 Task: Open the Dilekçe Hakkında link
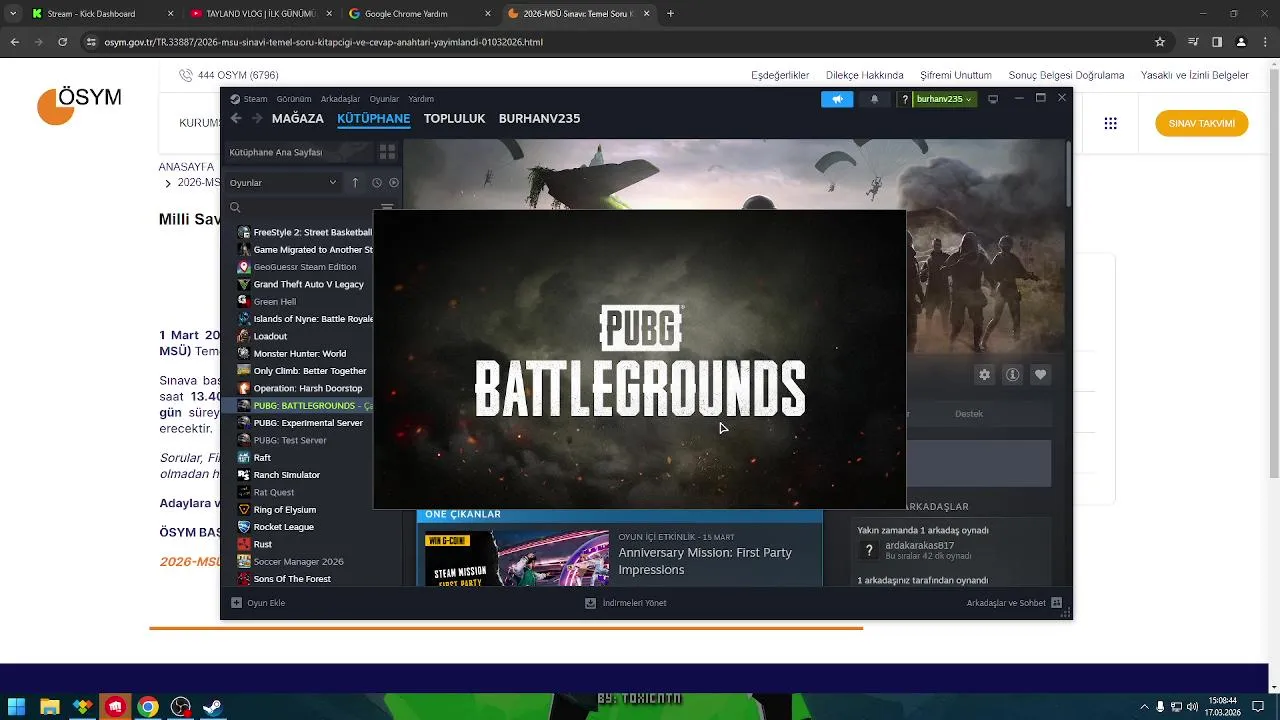(864, 75)
